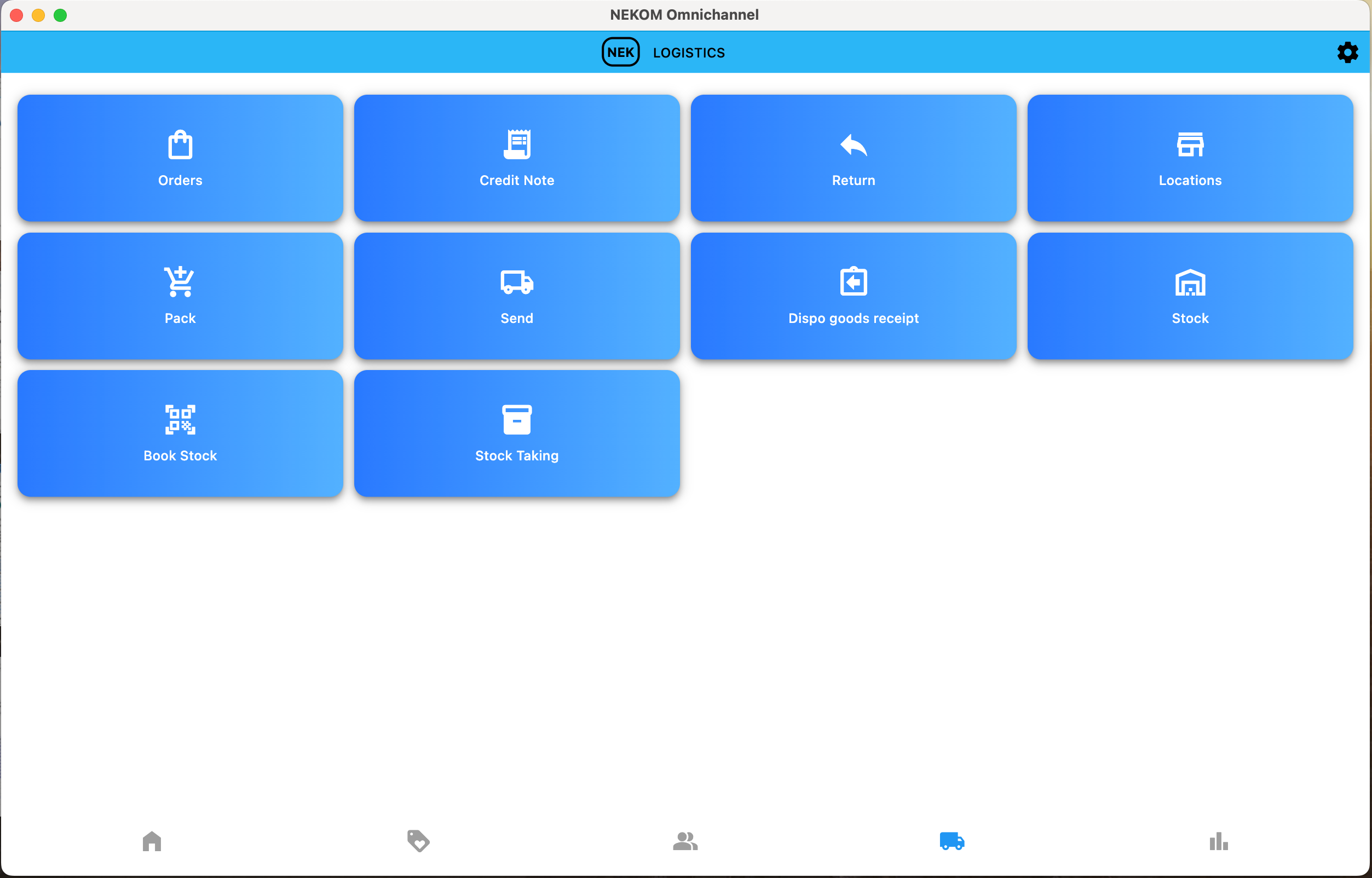Click the Send truck icon
Image resolution: width=1372 pixels, height=878 pixels.
517,282
